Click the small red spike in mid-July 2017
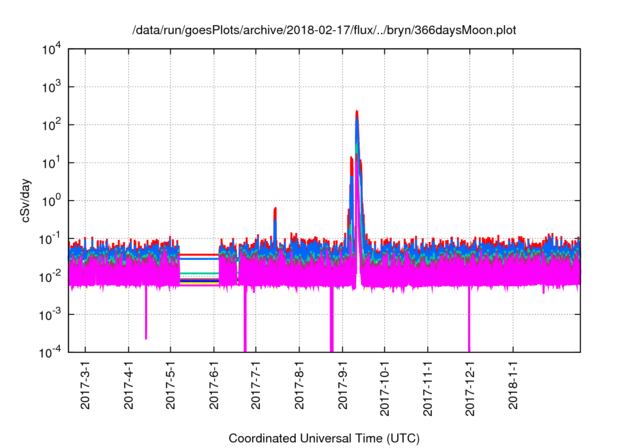 (x=275, y=210)
